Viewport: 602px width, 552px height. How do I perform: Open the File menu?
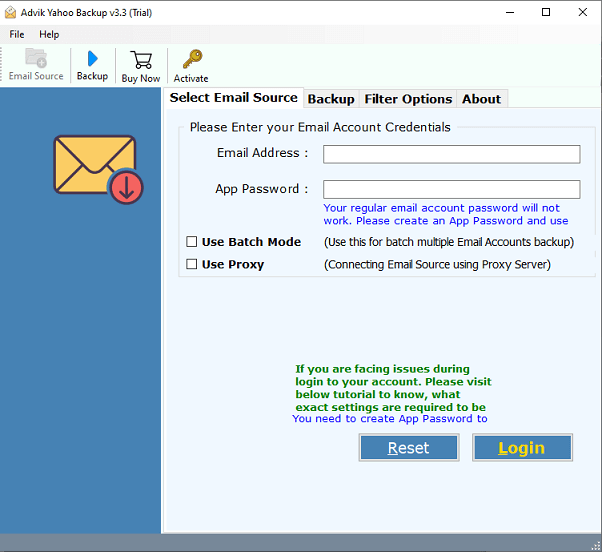pyautogui.click(x=17, y=35)
